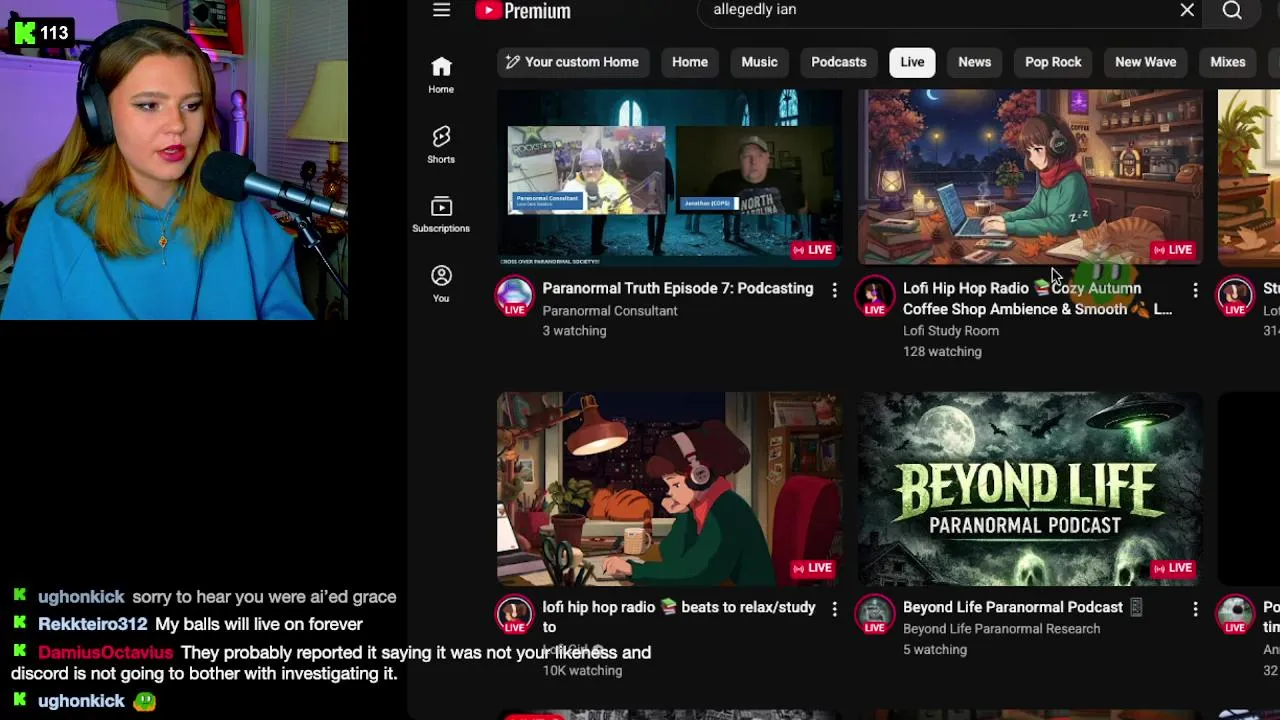Open lofi beats to relax/study thumbnail
Image resolution: width=1280 pixels, height=720 pixels.
pos(669,489)
